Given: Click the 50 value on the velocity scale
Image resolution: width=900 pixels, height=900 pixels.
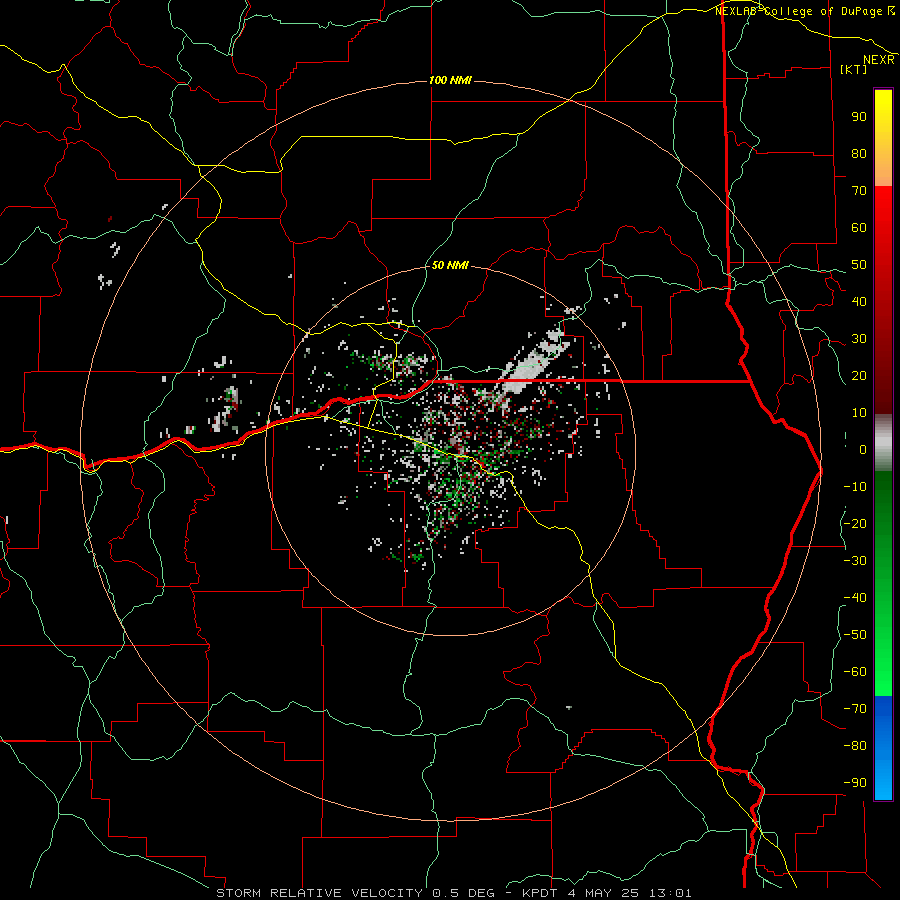Looking at the screenshot, I should coord(859,265).
